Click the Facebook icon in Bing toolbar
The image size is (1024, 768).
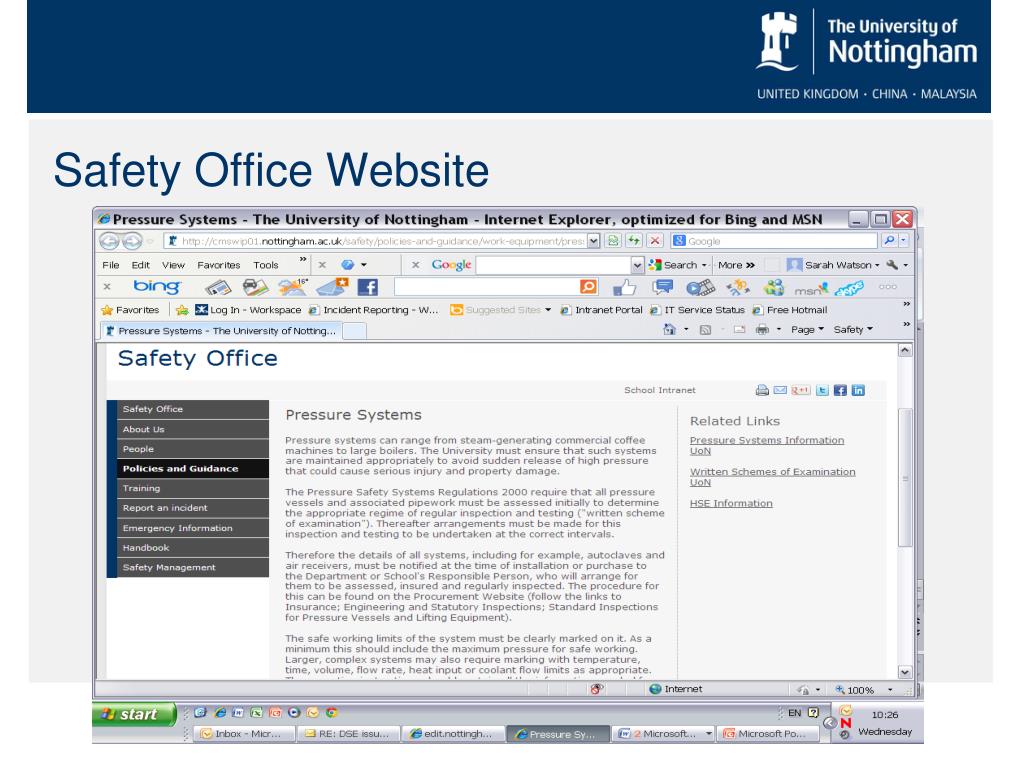pyautogui.click(x=368, y=287)
